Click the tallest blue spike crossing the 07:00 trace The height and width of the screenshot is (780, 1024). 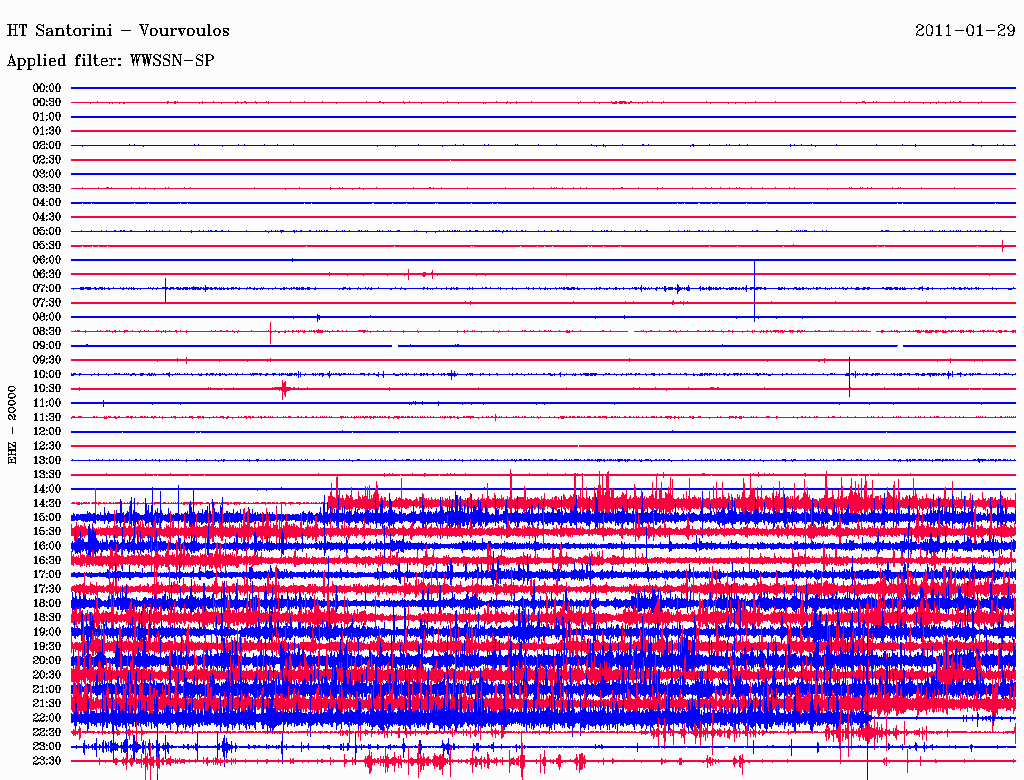[754, 288]
